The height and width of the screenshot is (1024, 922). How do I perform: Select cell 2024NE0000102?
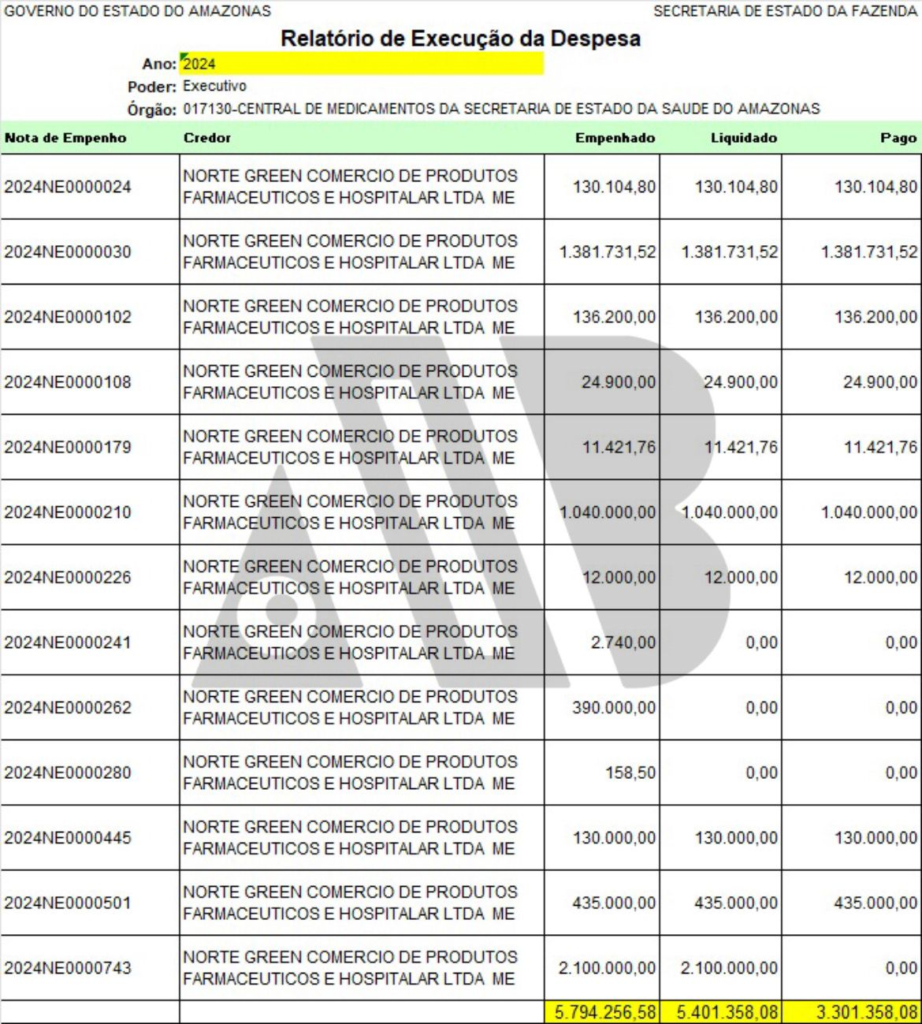[90, 317]
